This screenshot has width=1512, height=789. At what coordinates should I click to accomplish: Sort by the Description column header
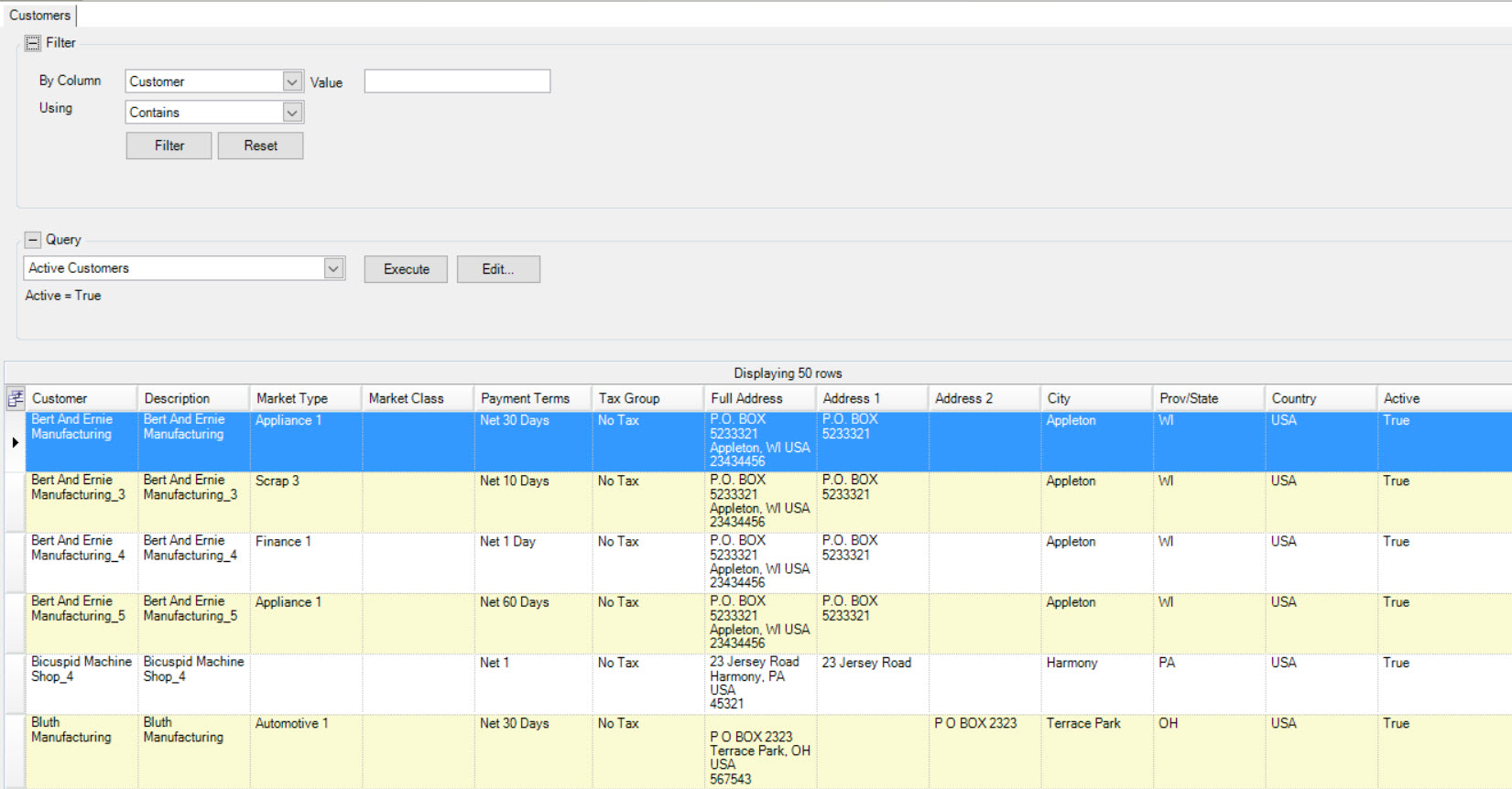click(193, 398)
